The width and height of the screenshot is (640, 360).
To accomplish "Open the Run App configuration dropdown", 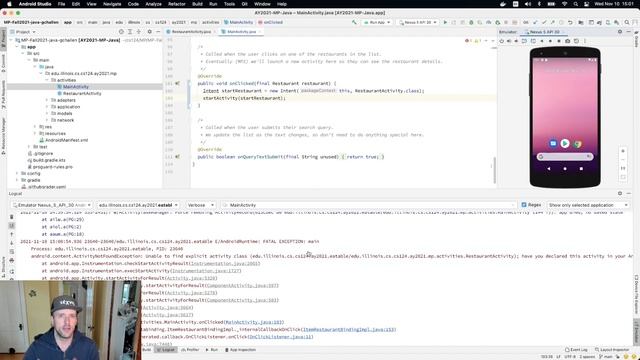I will [x=377, y=22].
